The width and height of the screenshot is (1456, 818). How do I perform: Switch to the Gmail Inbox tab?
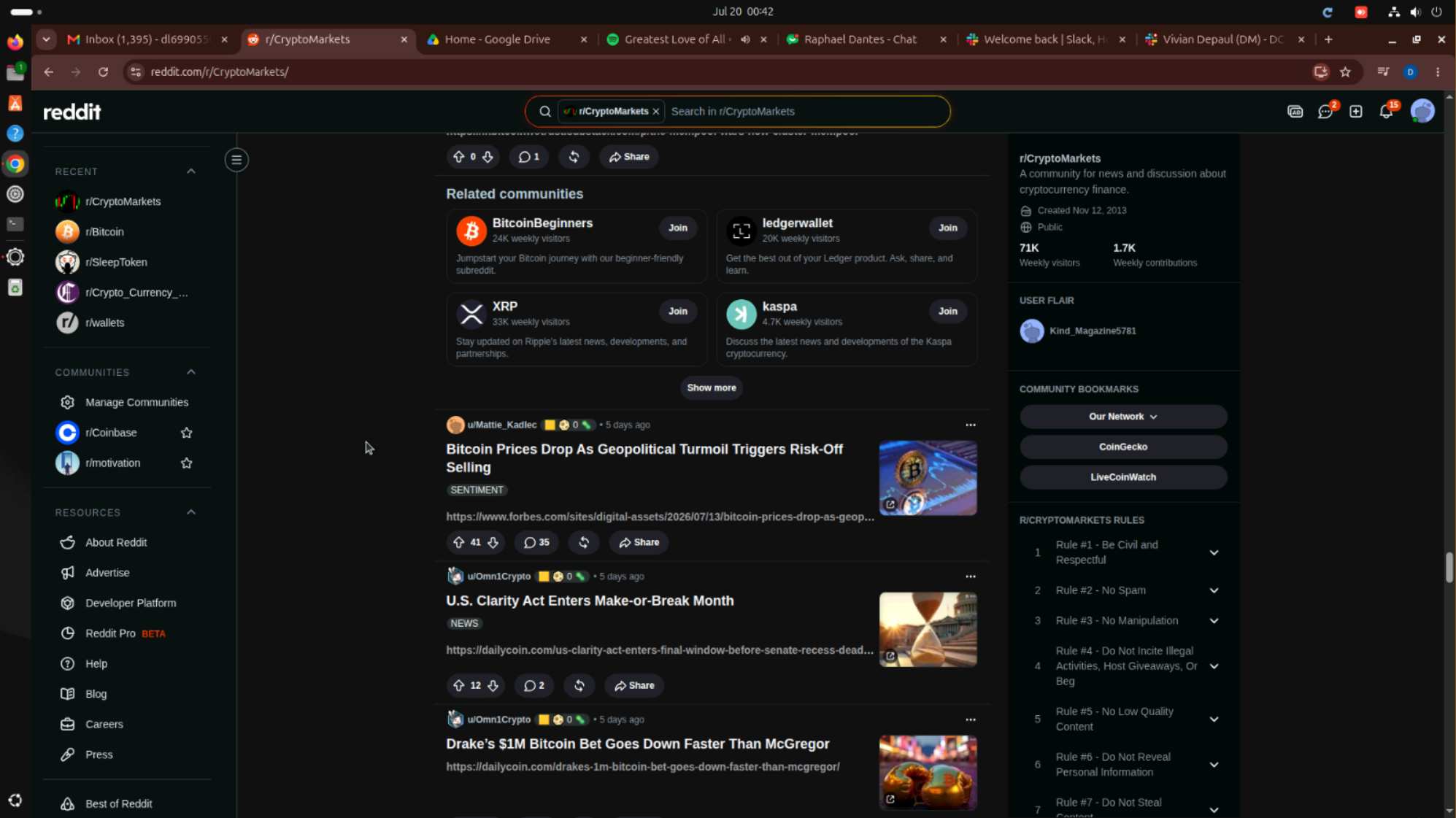pyautogui.click(x=147, y=39)
